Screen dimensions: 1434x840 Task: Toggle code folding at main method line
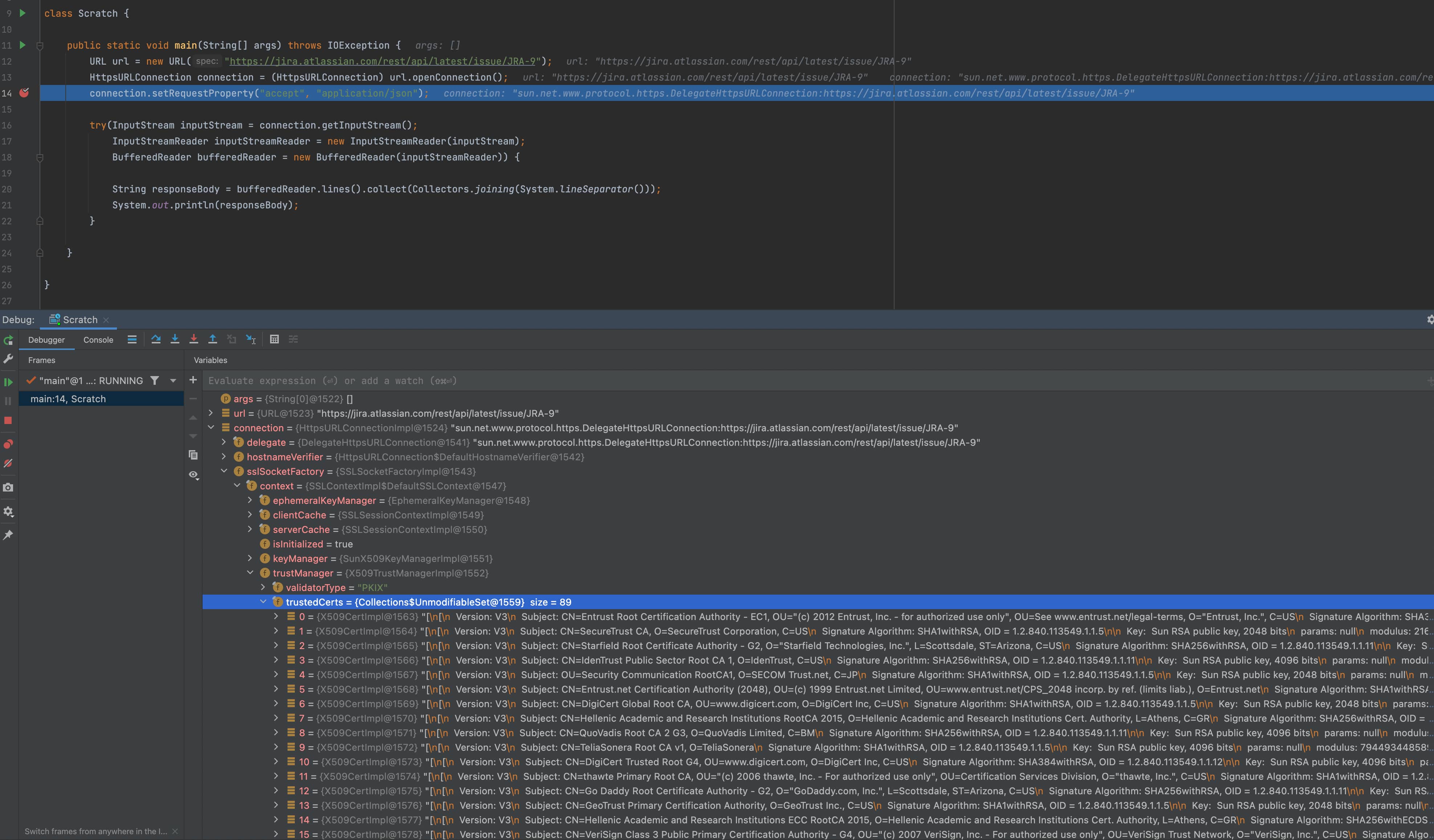40,45
